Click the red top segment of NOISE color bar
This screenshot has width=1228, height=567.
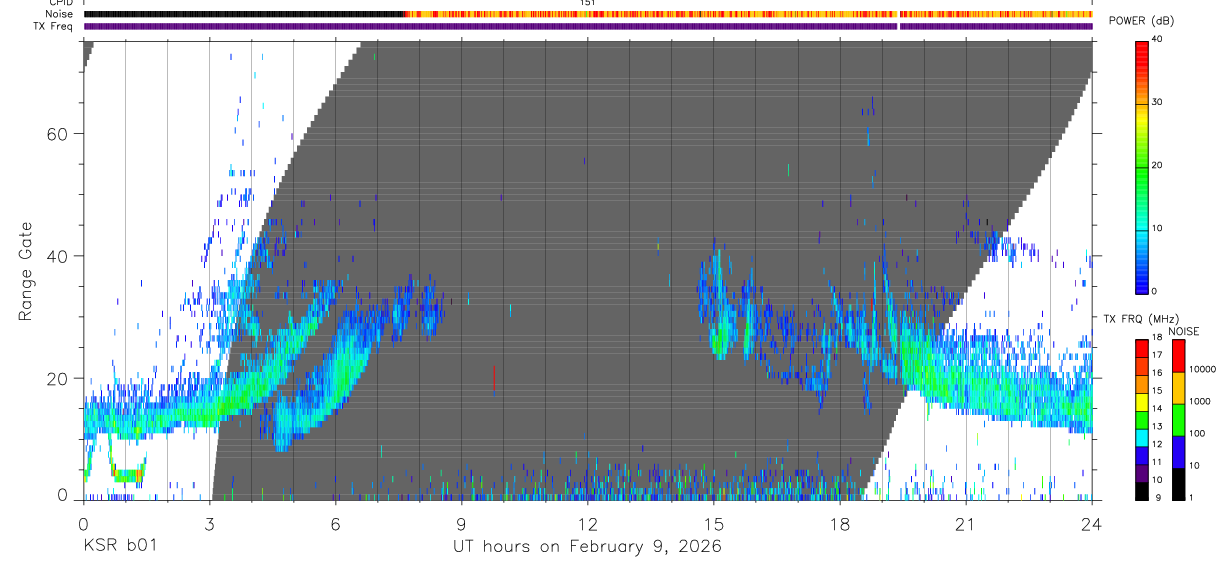(1179, 356)
